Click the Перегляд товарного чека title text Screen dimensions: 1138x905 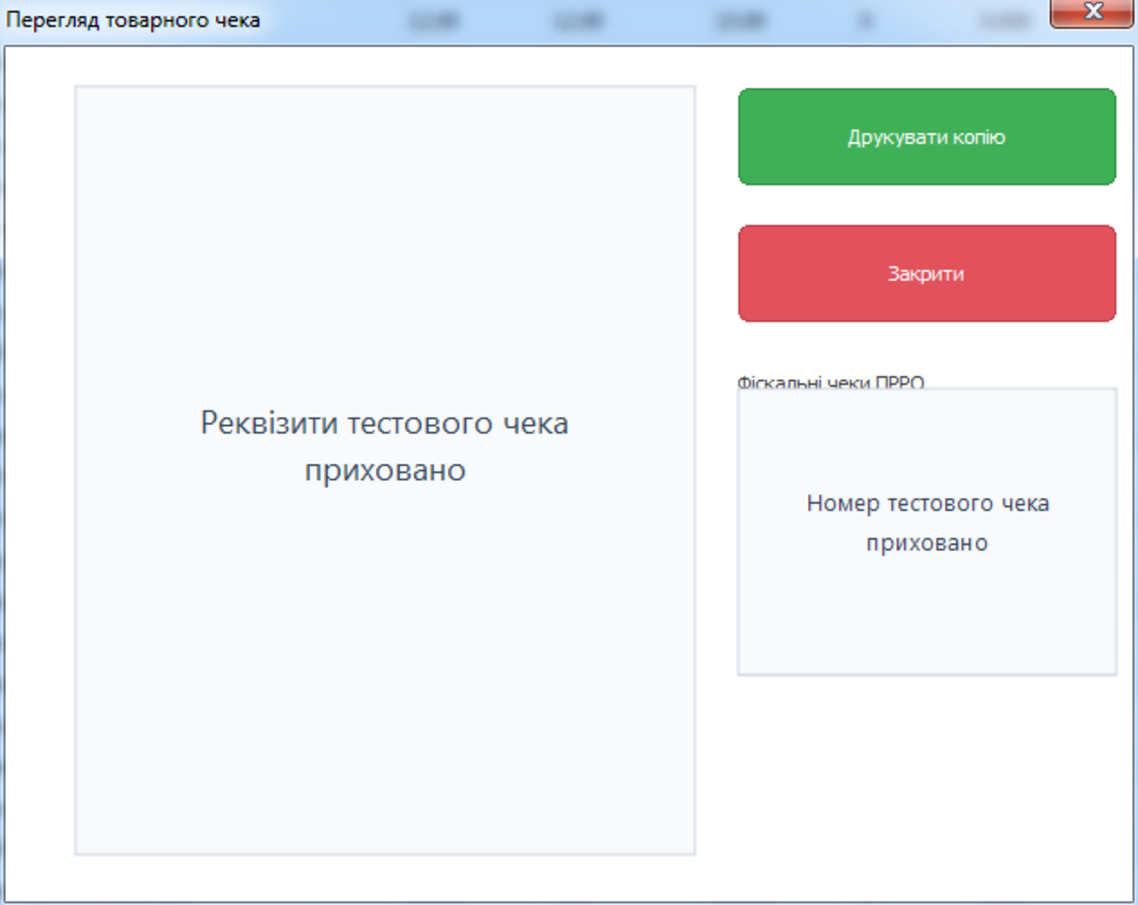point(133,20)
